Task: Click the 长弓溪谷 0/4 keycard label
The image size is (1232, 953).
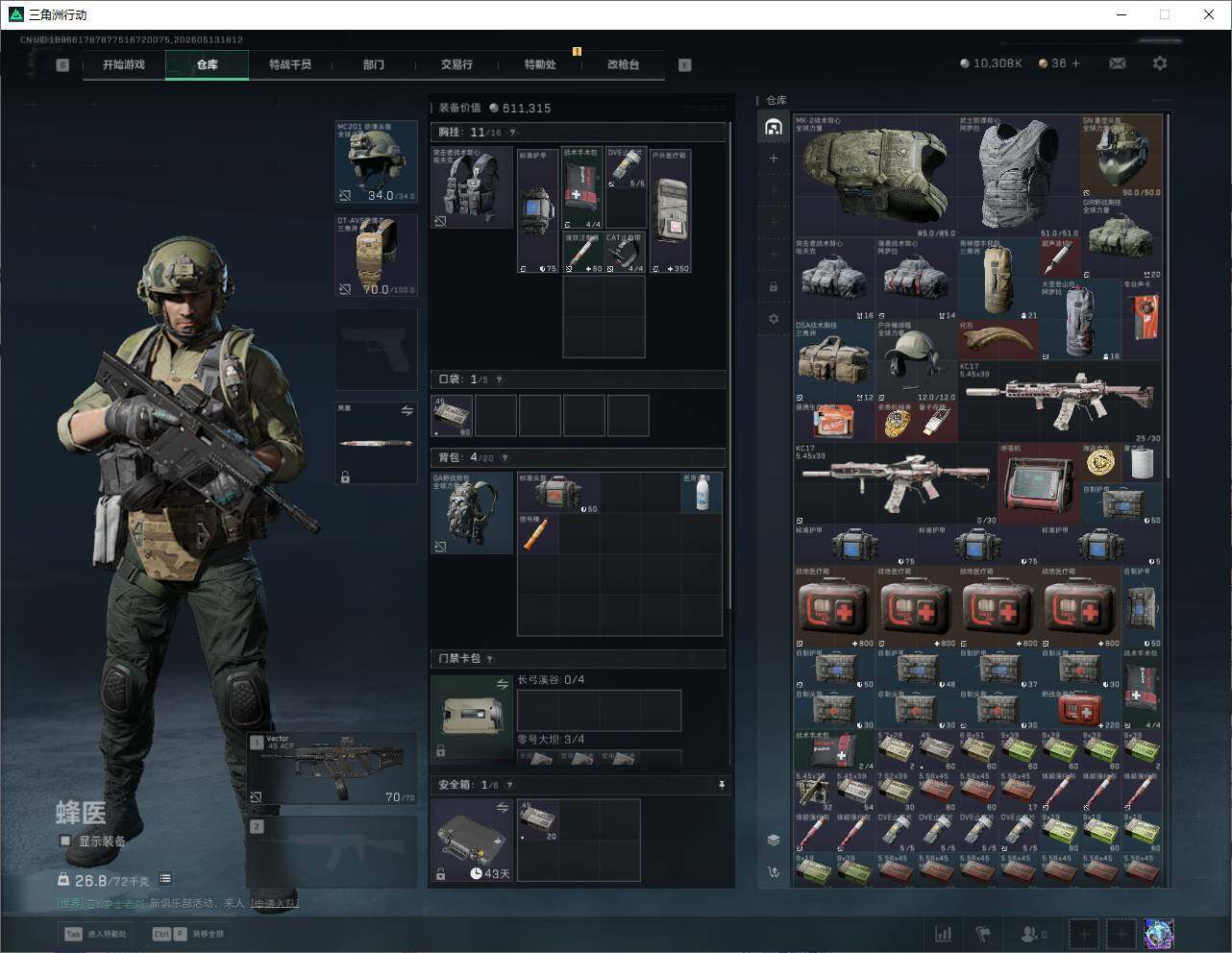Action: (551, 680)
